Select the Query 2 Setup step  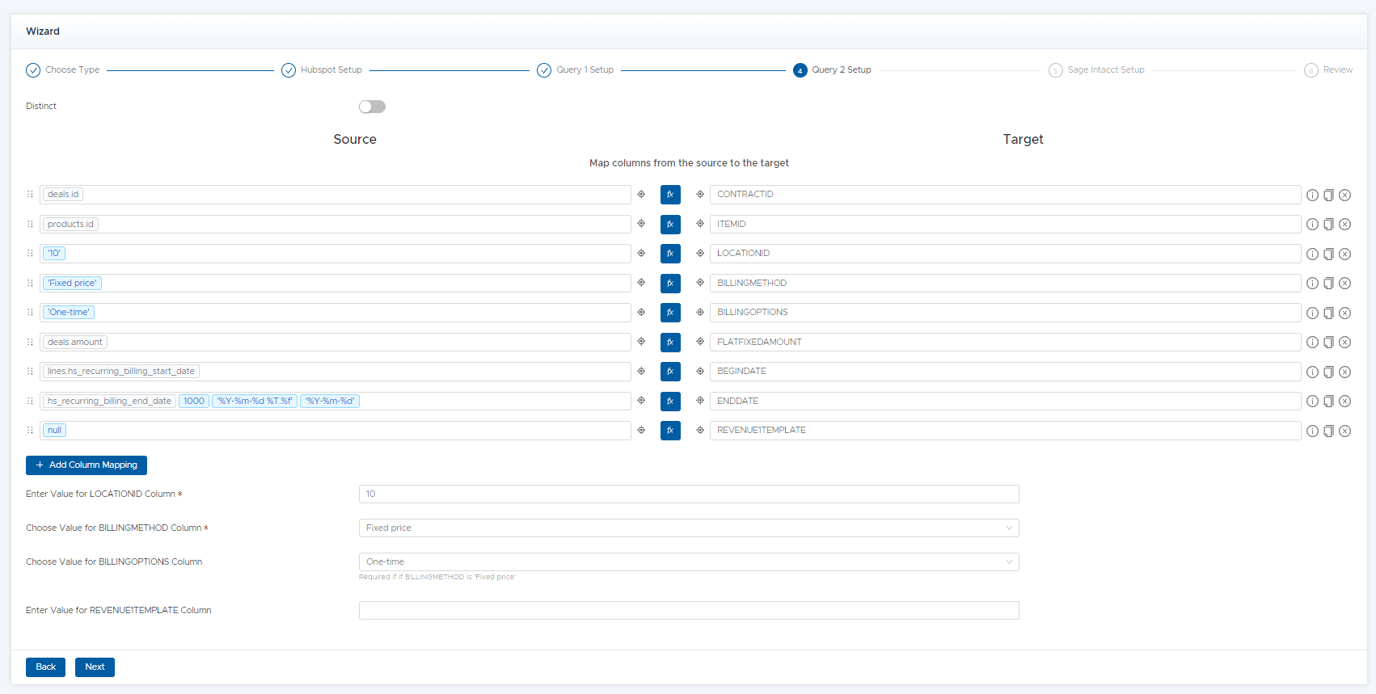[832, 70]
